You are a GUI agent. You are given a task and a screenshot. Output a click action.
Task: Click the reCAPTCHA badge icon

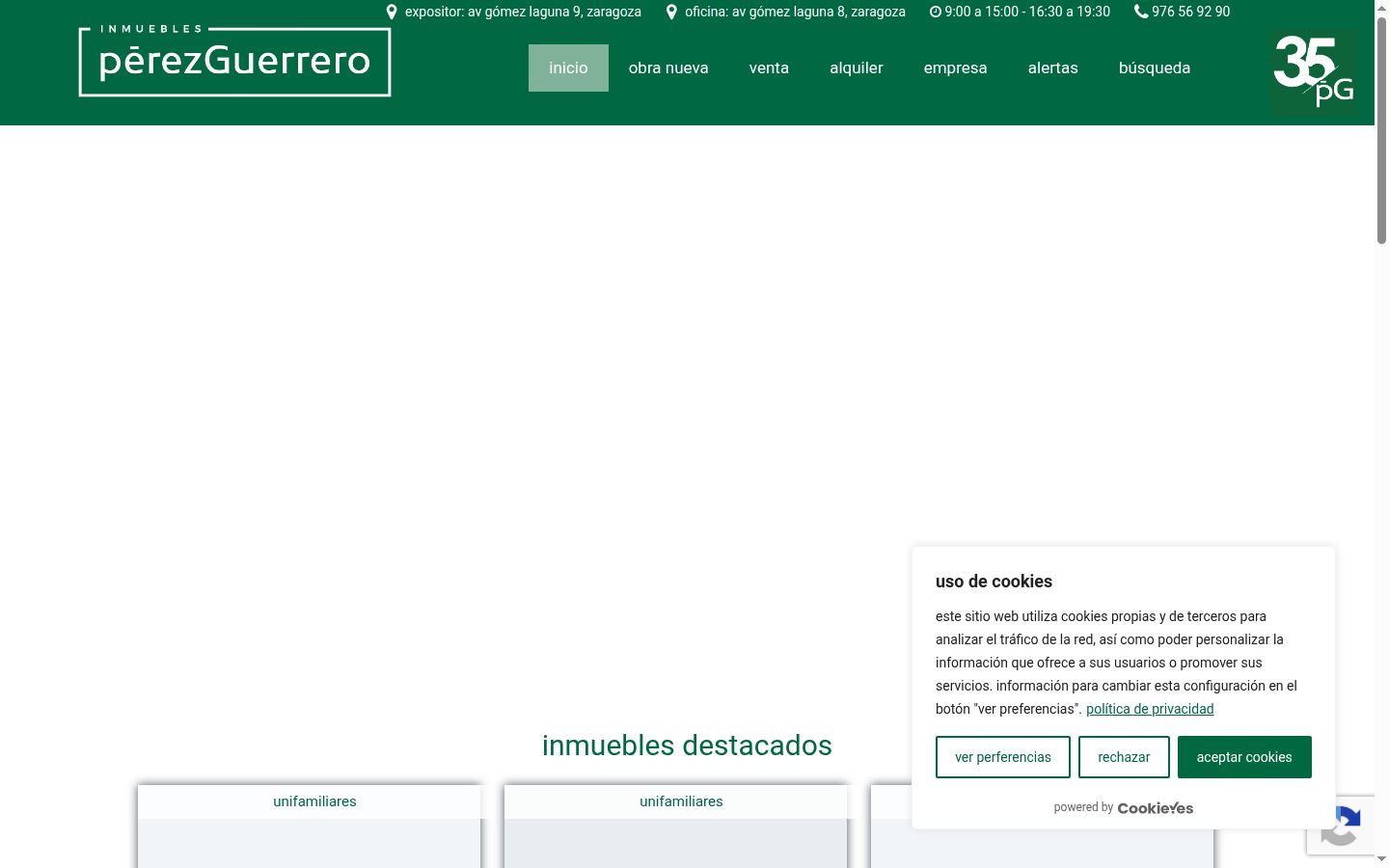(1341, 826)
